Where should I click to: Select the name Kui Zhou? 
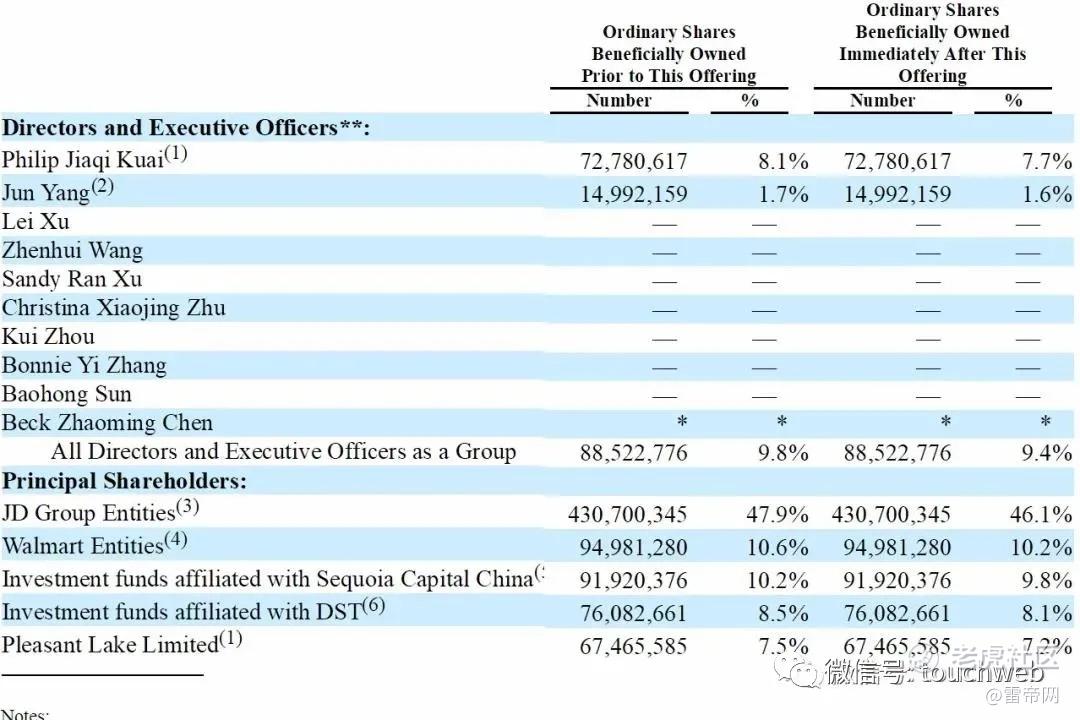(48, 337)
